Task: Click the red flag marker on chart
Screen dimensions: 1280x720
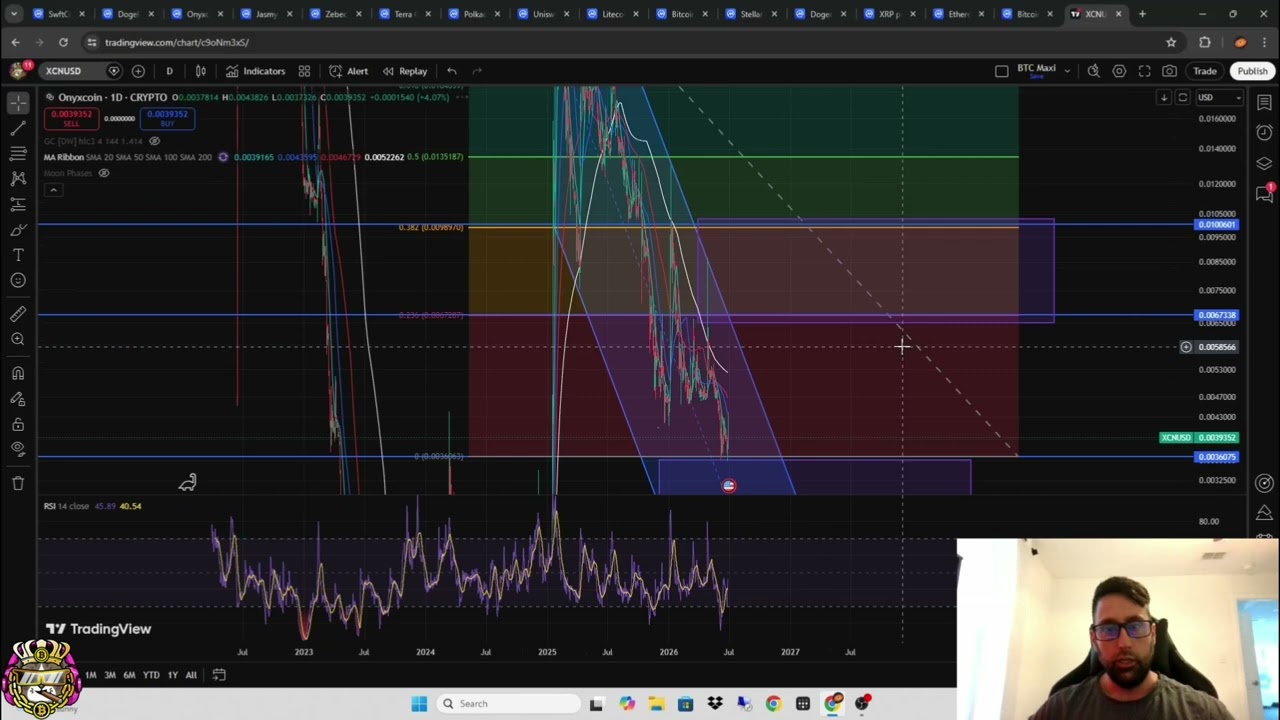Action: tap(729, 485)
